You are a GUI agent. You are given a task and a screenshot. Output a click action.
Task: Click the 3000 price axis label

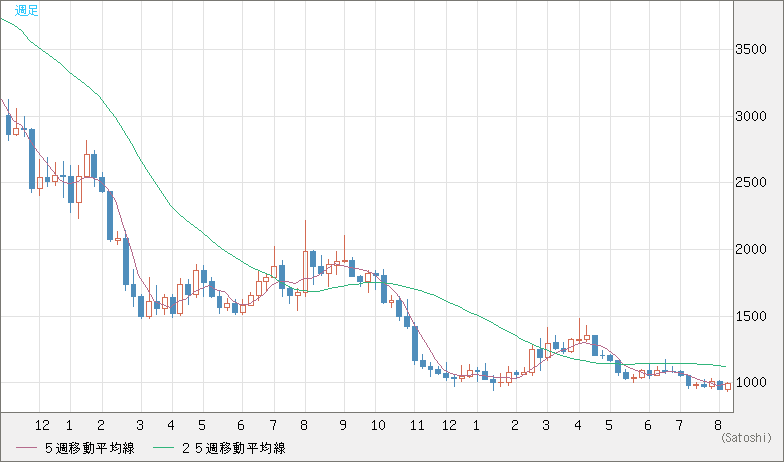750,116
